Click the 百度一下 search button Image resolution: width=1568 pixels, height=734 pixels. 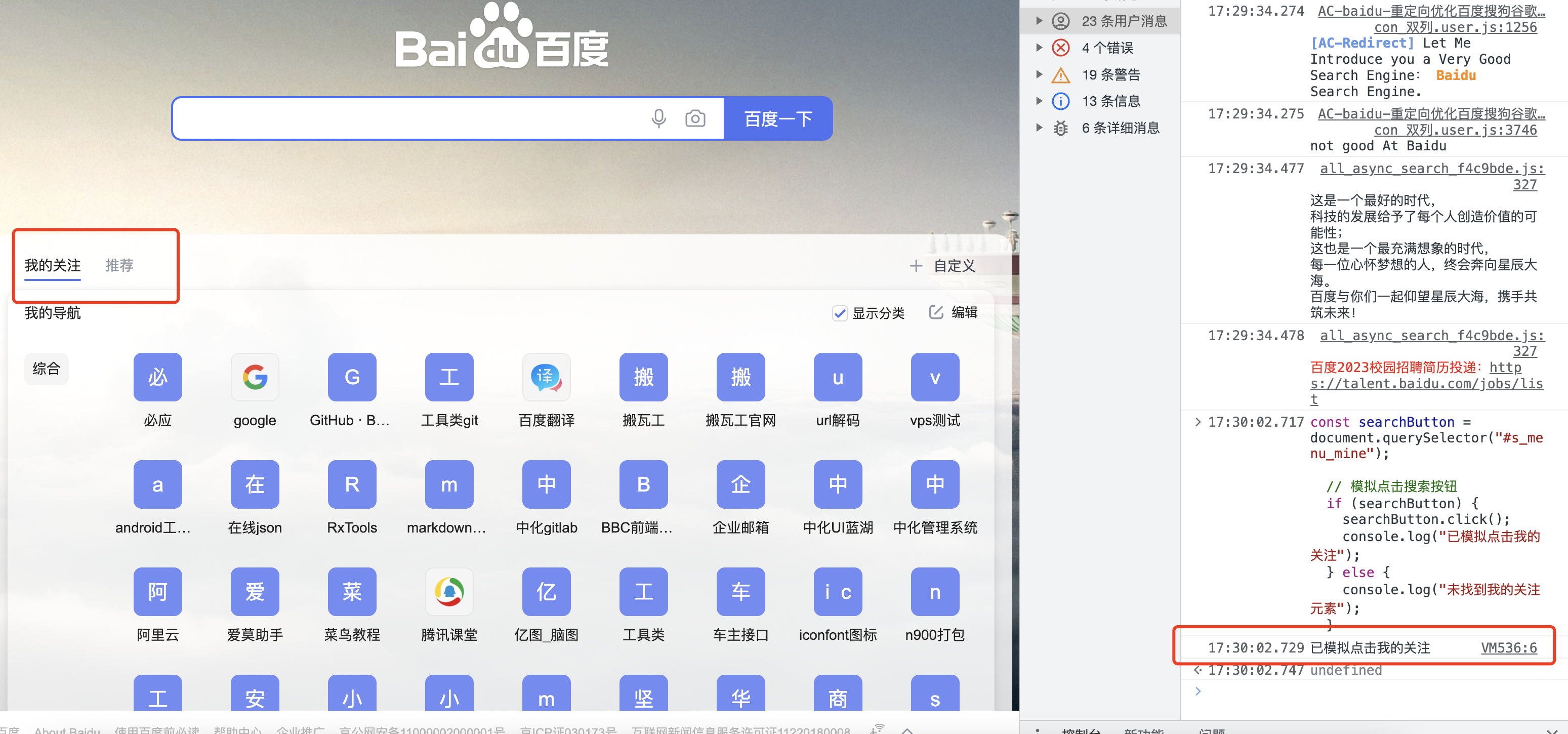[777, 118]
